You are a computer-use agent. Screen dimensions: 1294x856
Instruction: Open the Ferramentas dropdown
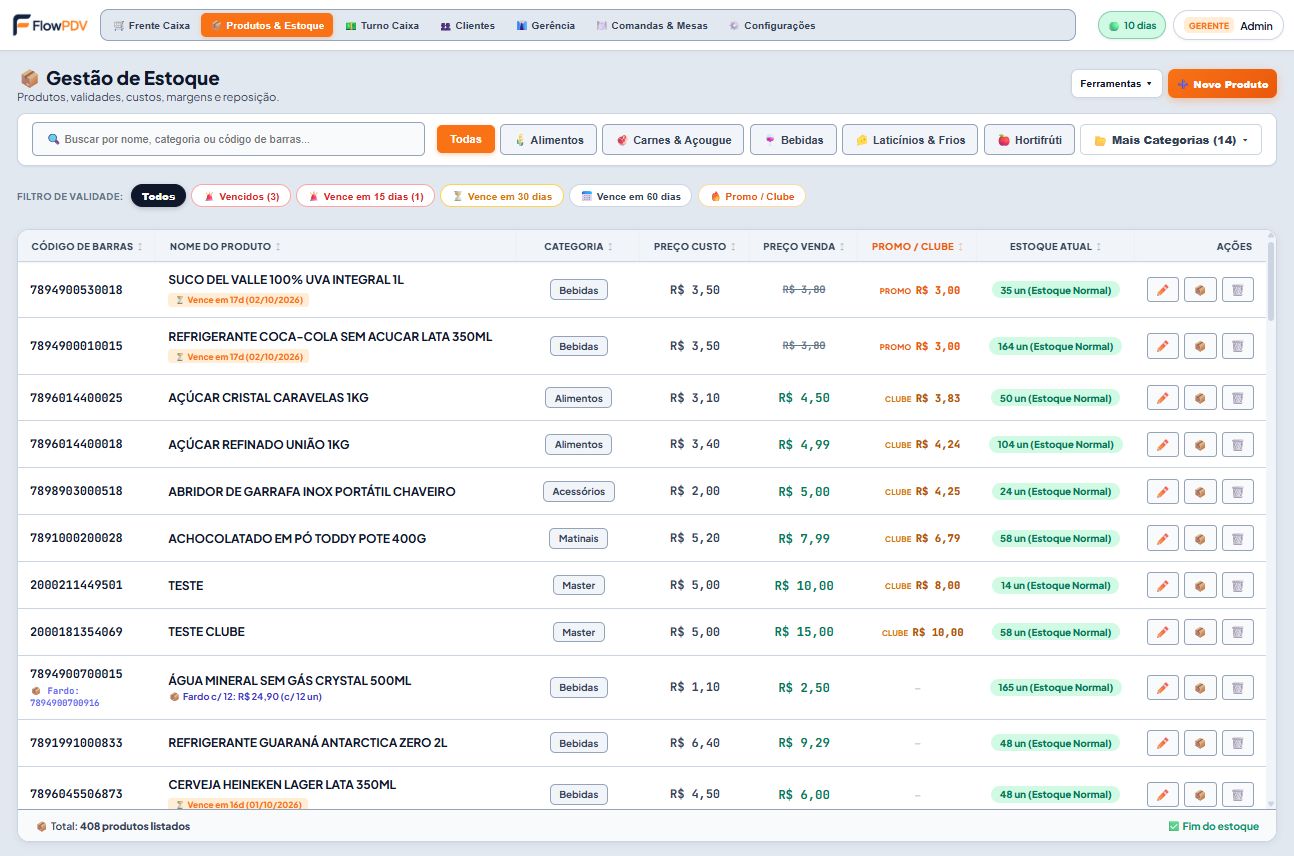1117,84
